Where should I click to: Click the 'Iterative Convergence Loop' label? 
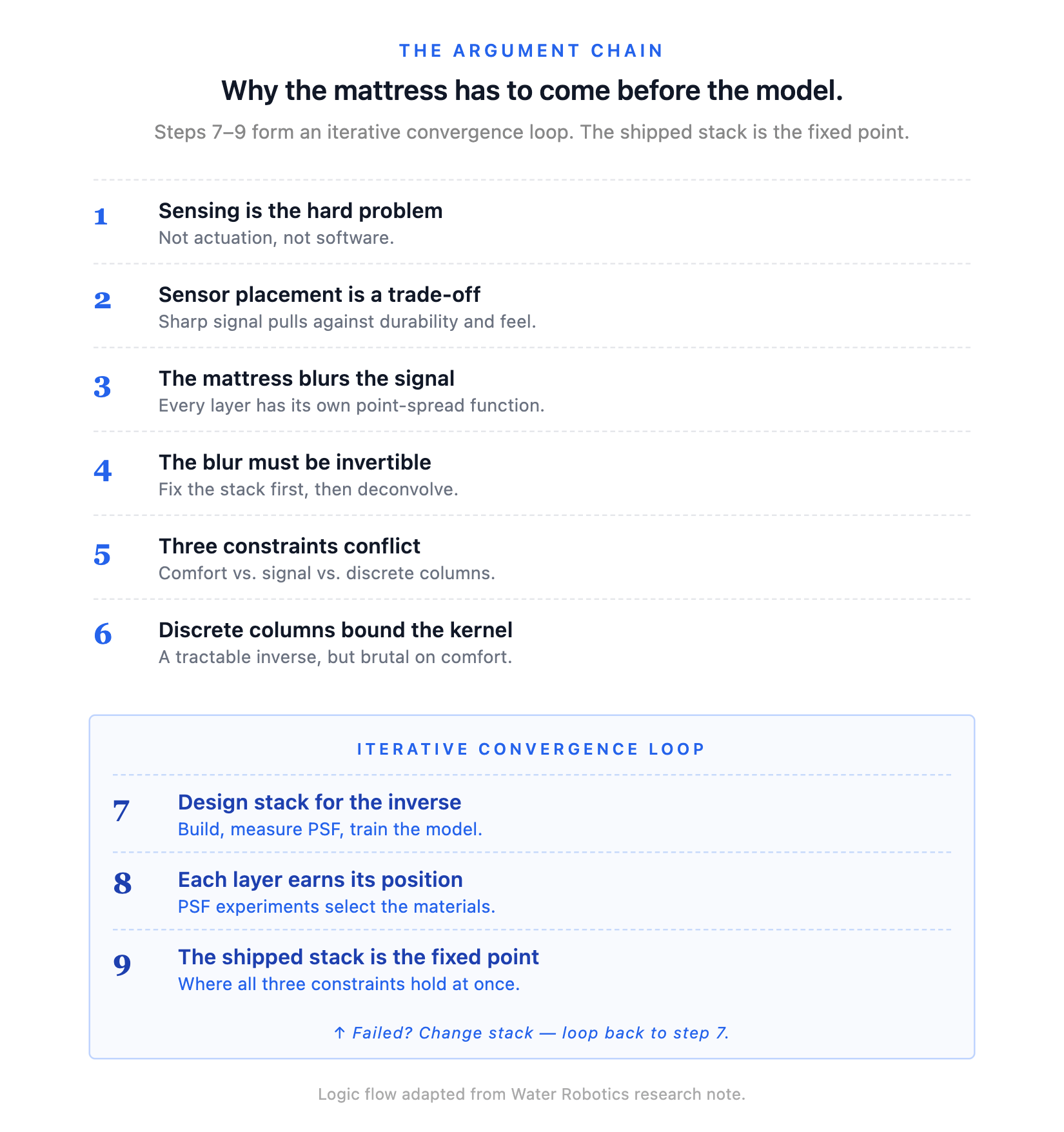tap(531, 749)
